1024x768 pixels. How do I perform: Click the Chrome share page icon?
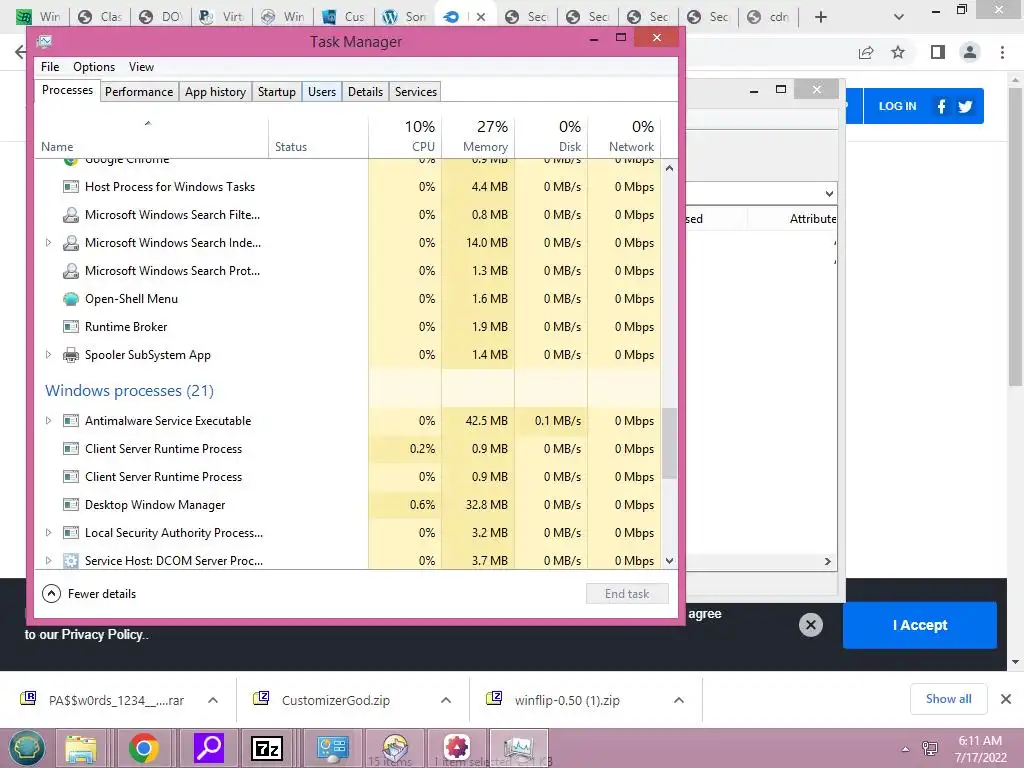tap(866, 52)
